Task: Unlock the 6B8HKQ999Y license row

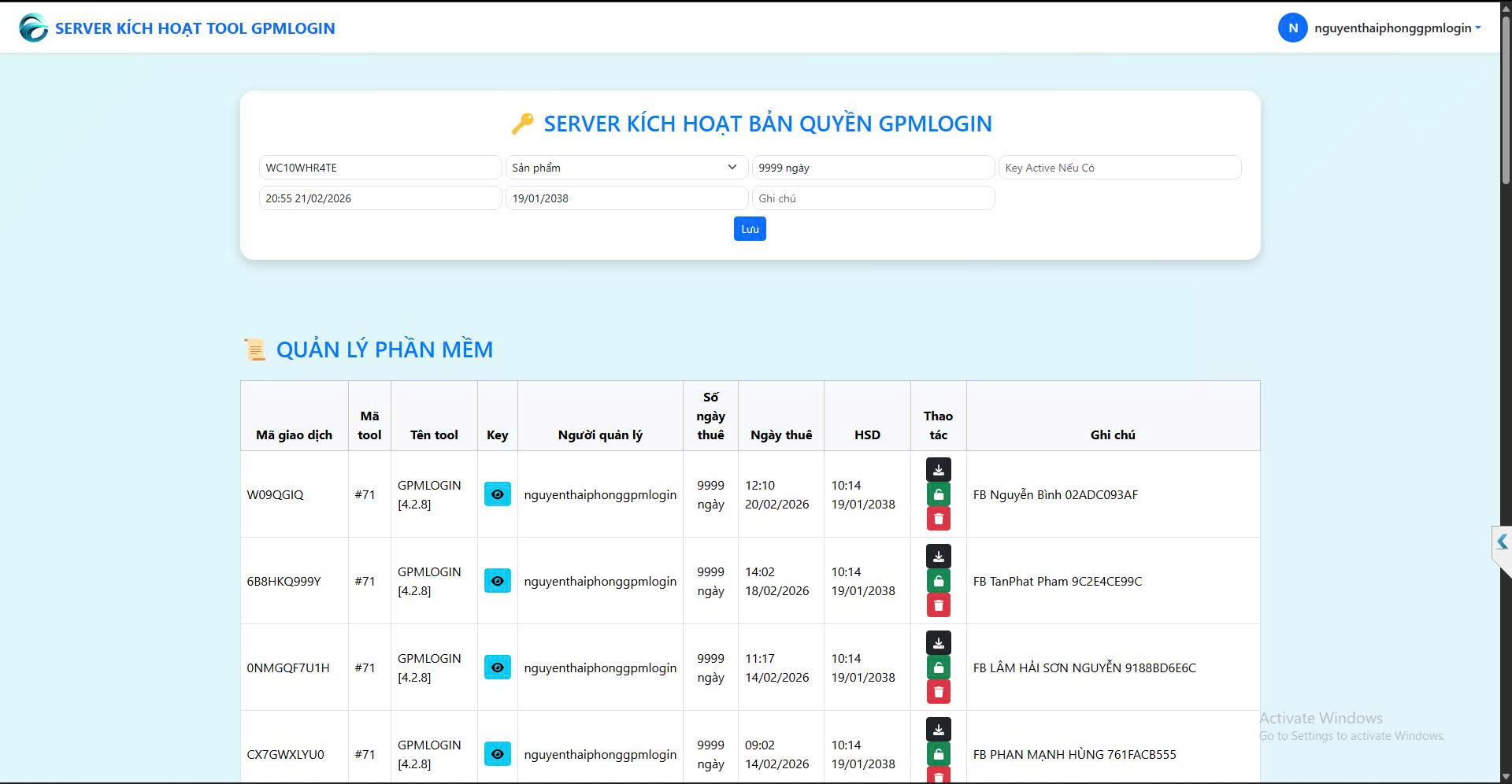Action: point(938,581)
